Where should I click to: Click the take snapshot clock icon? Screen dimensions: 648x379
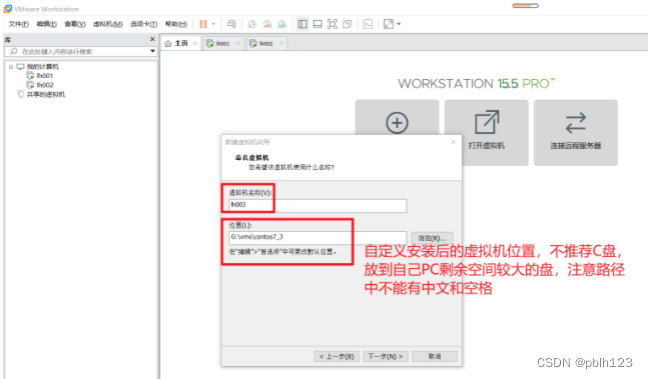[252, 24]
